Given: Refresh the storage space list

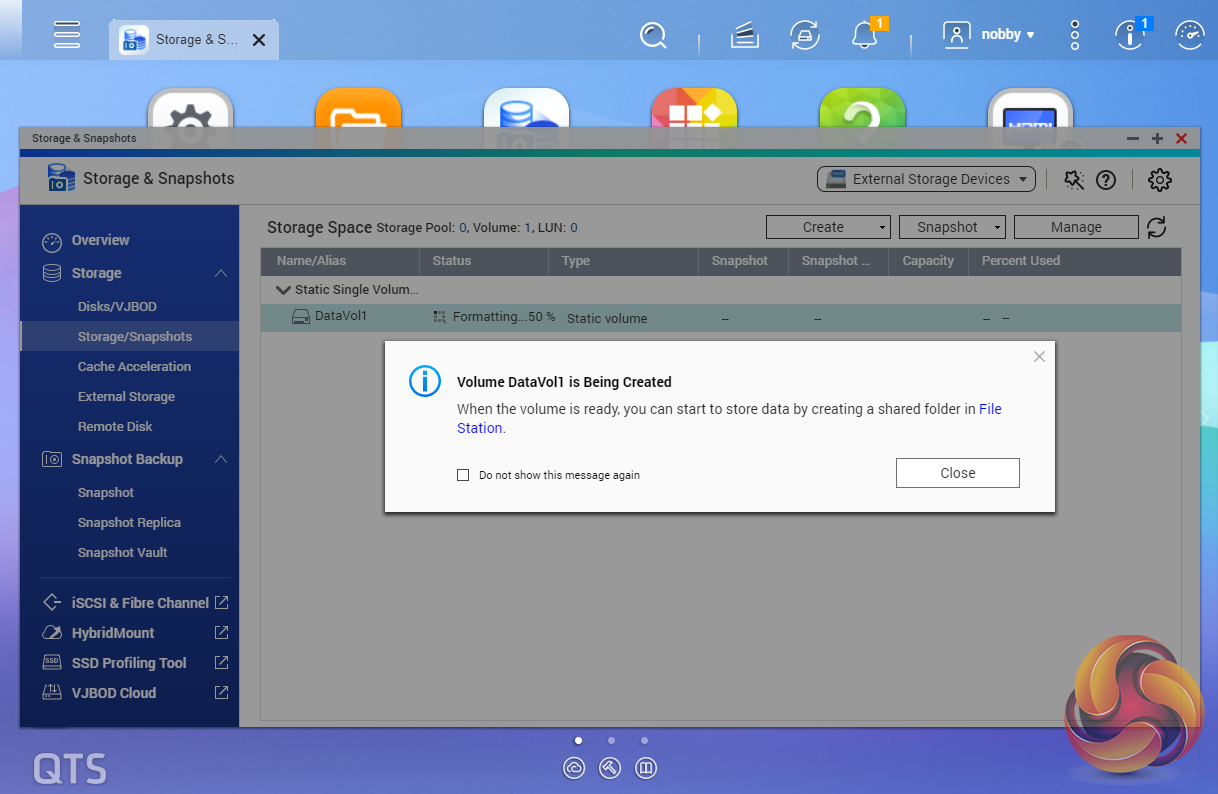Looking at the screenshot, I should click(1157, 228).
